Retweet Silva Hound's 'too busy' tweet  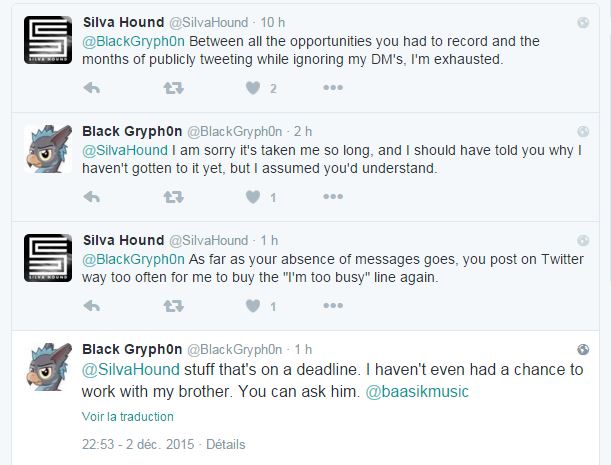tap(172, 306)
